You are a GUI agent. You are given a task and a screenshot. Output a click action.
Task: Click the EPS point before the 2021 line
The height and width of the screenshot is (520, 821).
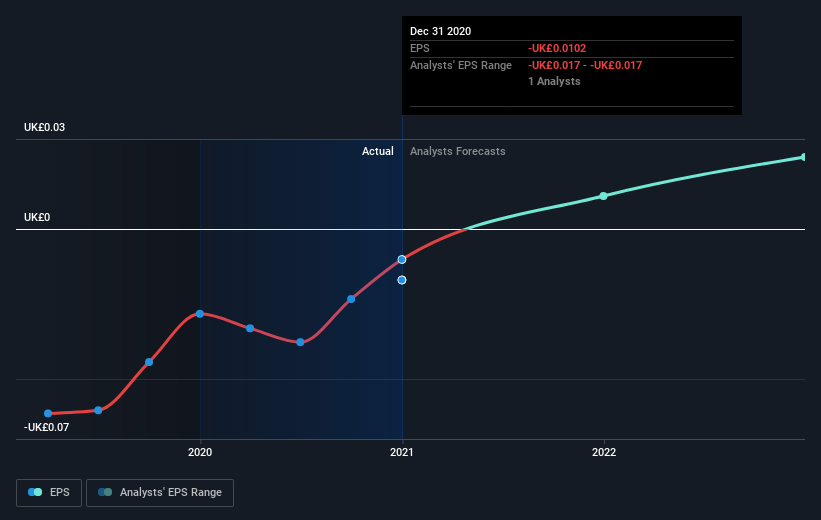point(351,299)
